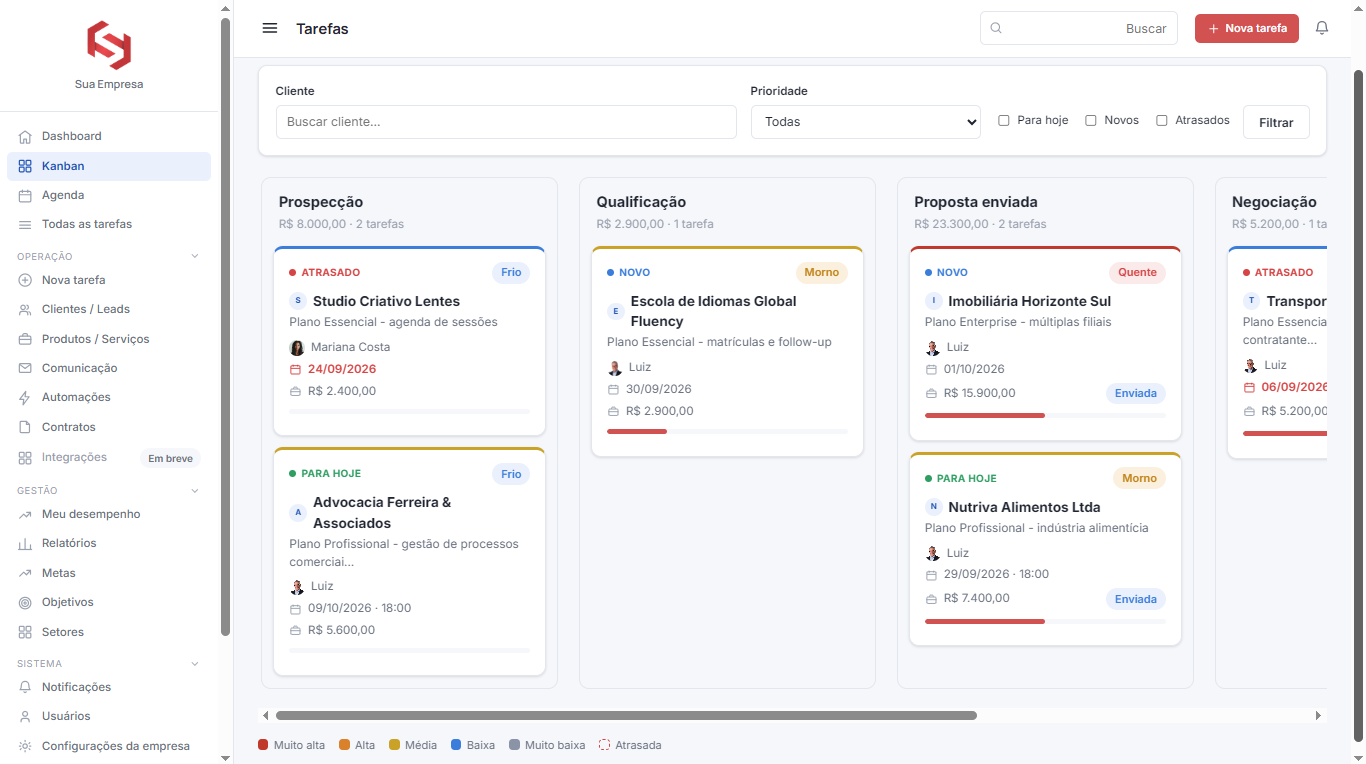
Task: Click the Produtos / Serviços briefcase icon
Action: point(25,339)
